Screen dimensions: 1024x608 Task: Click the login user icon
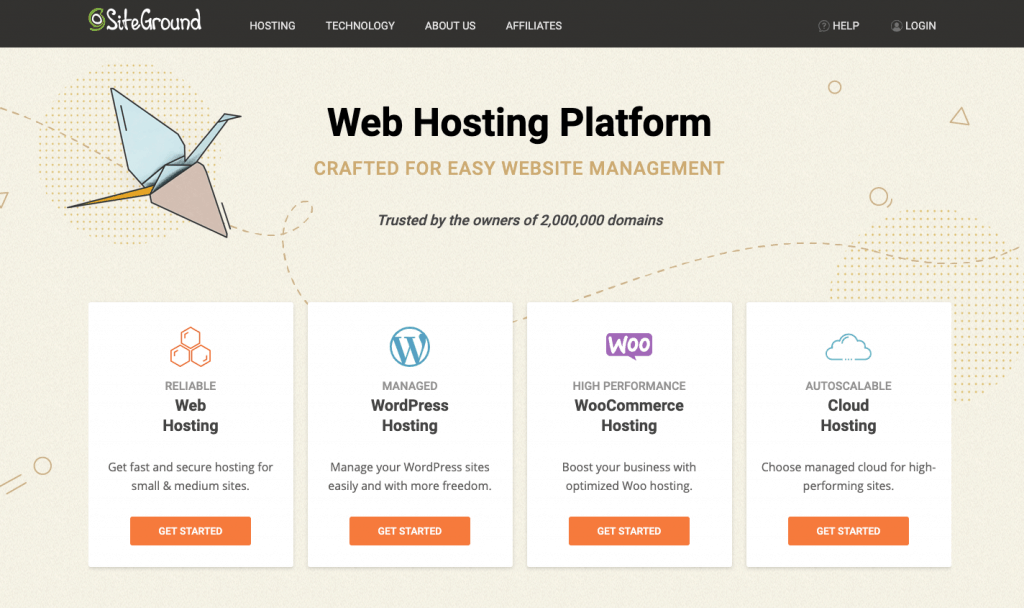(897, 25)
